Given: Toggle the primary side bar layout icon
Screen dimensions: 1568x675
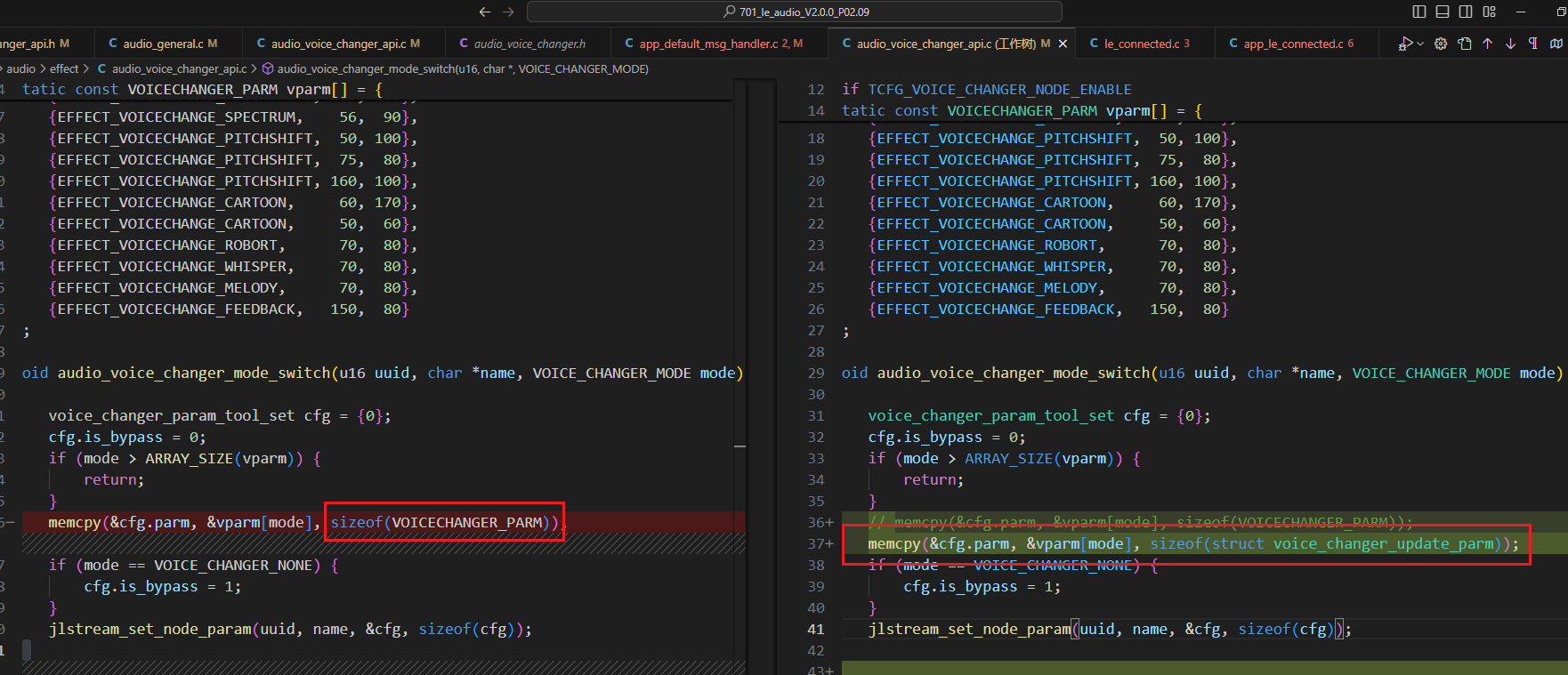Looking at the screenshot, I should 1419,12.
